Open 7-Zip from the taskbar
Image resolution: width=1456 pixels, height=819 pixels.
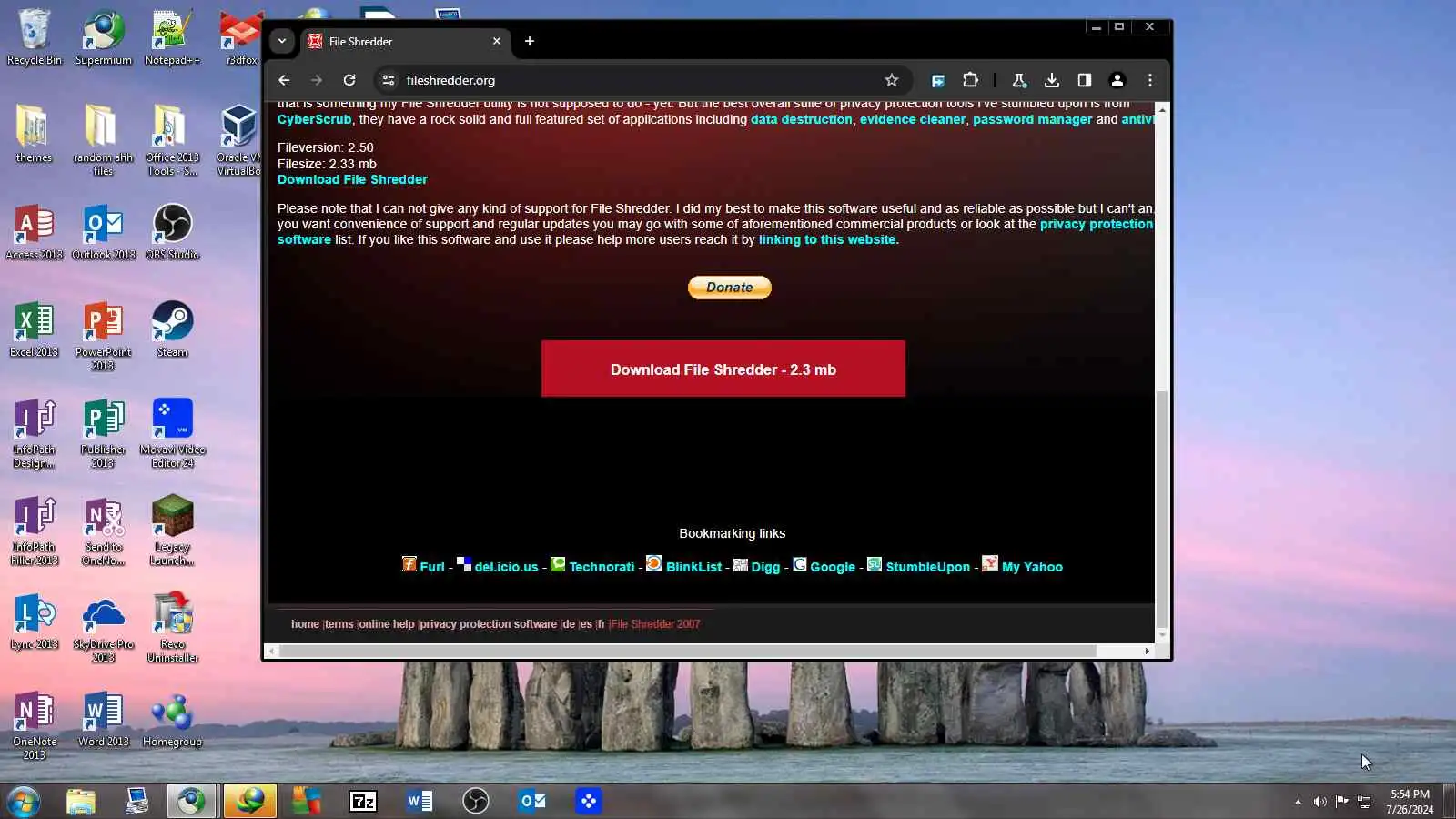(x=363, y=802)
